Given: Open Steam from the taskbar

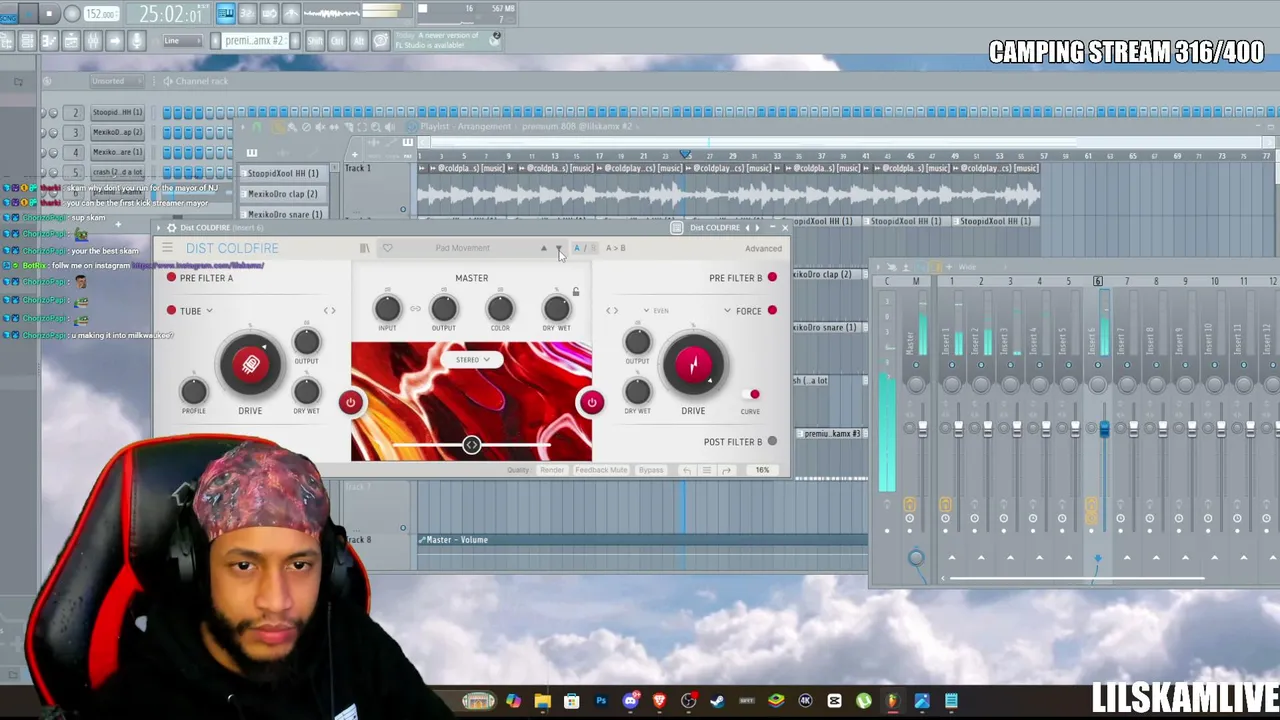Looking at the screenshot, I should pyautogui.click(x=717, y=701).
